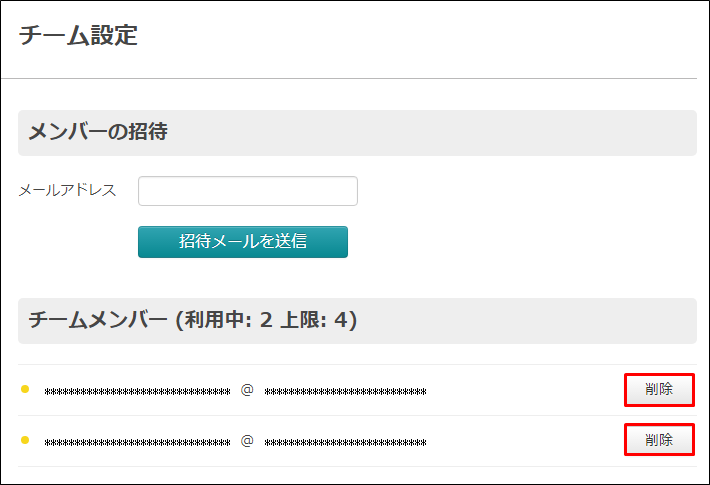Image resolution: width=710 pixels, height=485 pixels.
Task: Click the 利用中: 2 usage count
Action: [x=229, y=320]
